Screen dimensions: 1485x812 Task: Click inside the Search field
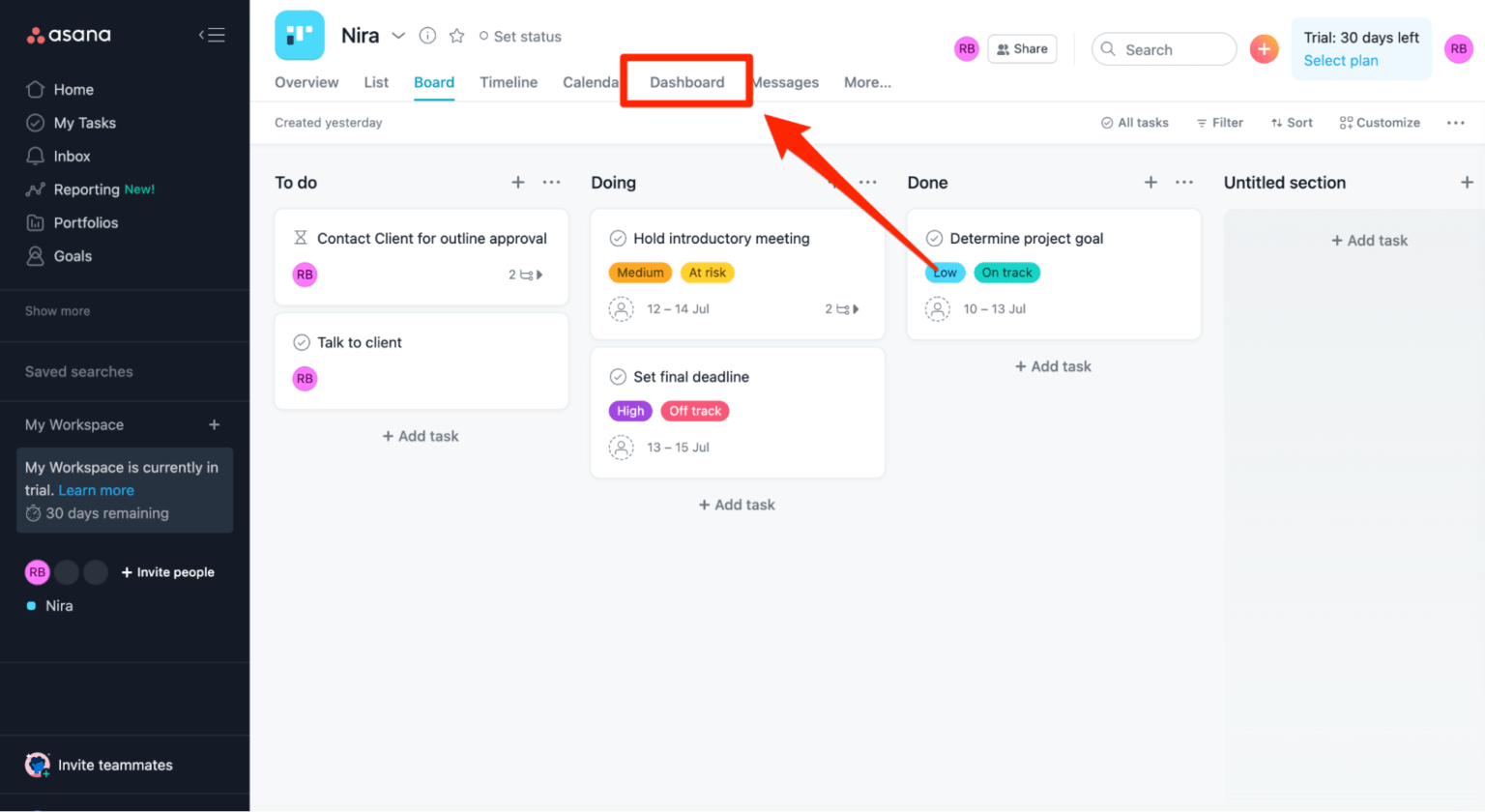click(1165, 48)
